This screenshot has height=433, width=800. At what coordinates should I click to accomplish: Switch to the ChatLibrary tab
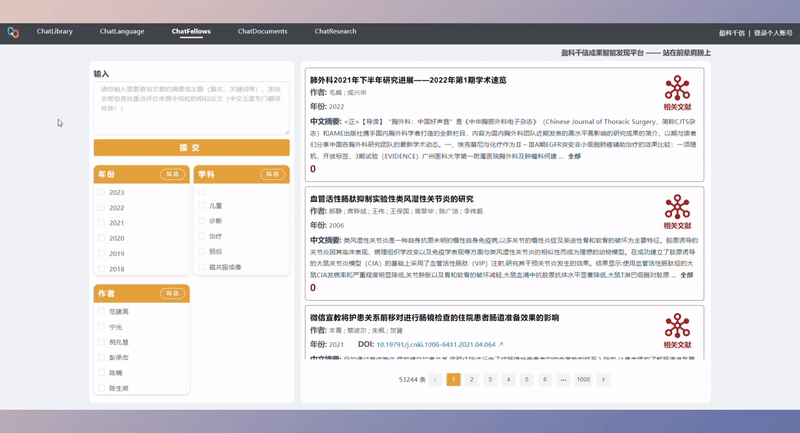pyautogui.click(x=55, y=32)
